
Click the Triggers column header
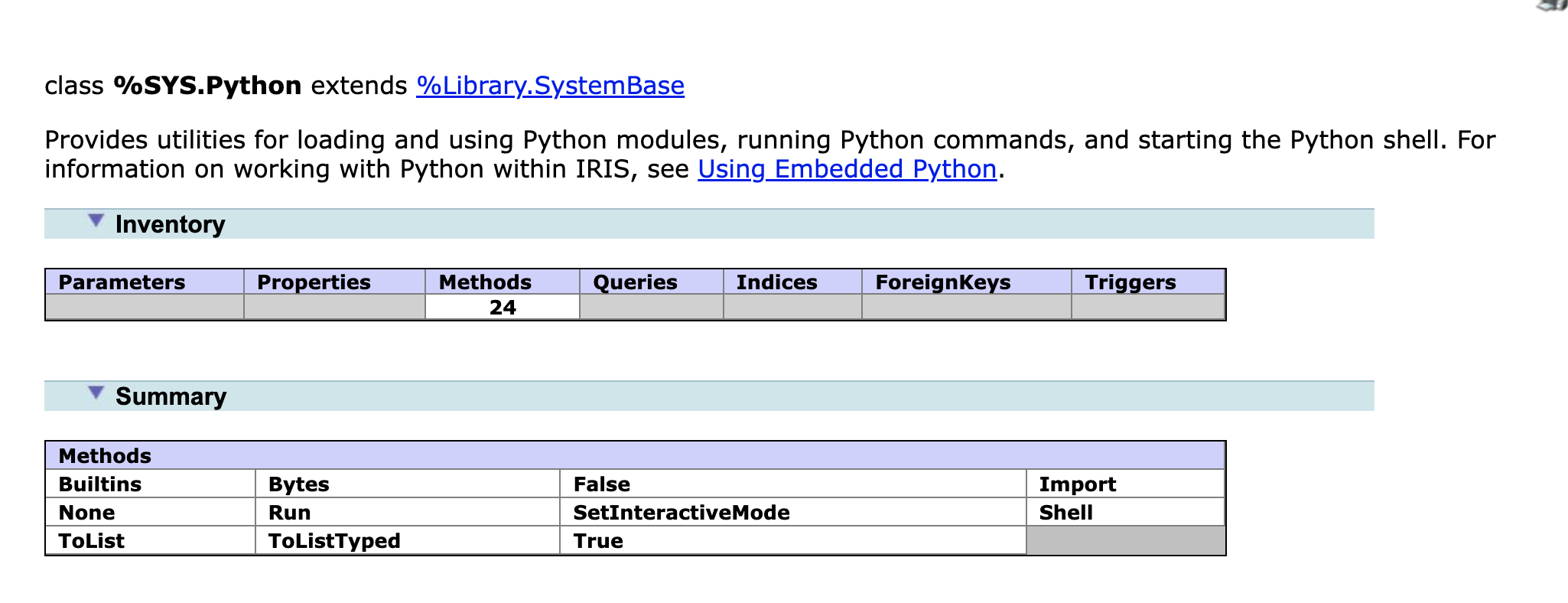click(1148, 282)
